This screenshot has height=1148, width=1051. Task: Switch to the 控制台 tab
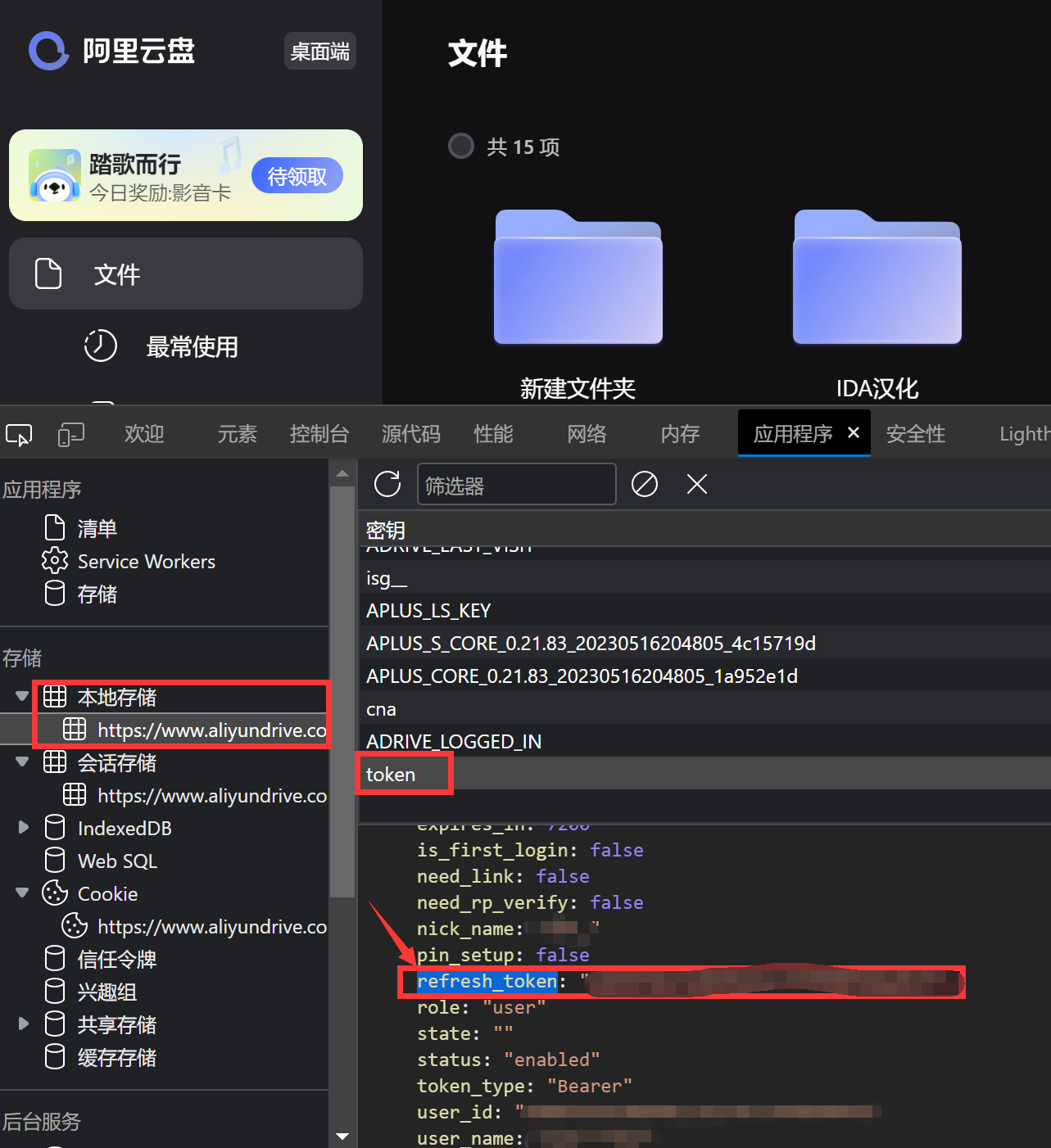pyautogui.click(x=319, y=434)
